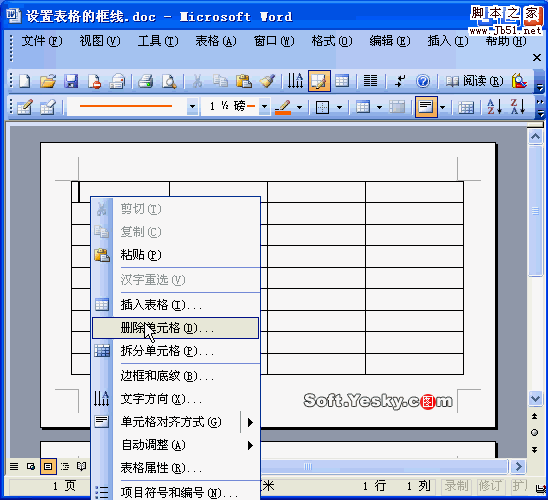Click the horizontal scrollbar right arrow

pos(518,466)
